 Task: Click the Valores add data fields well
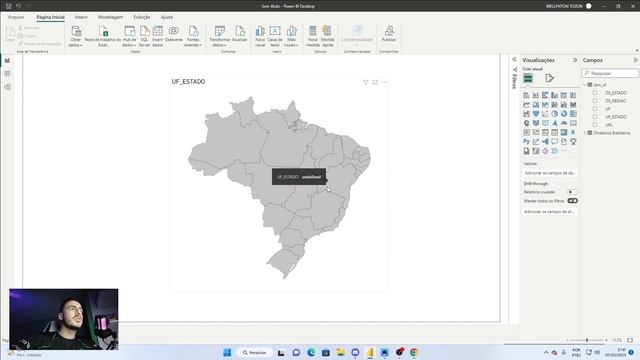pos(549,173)
